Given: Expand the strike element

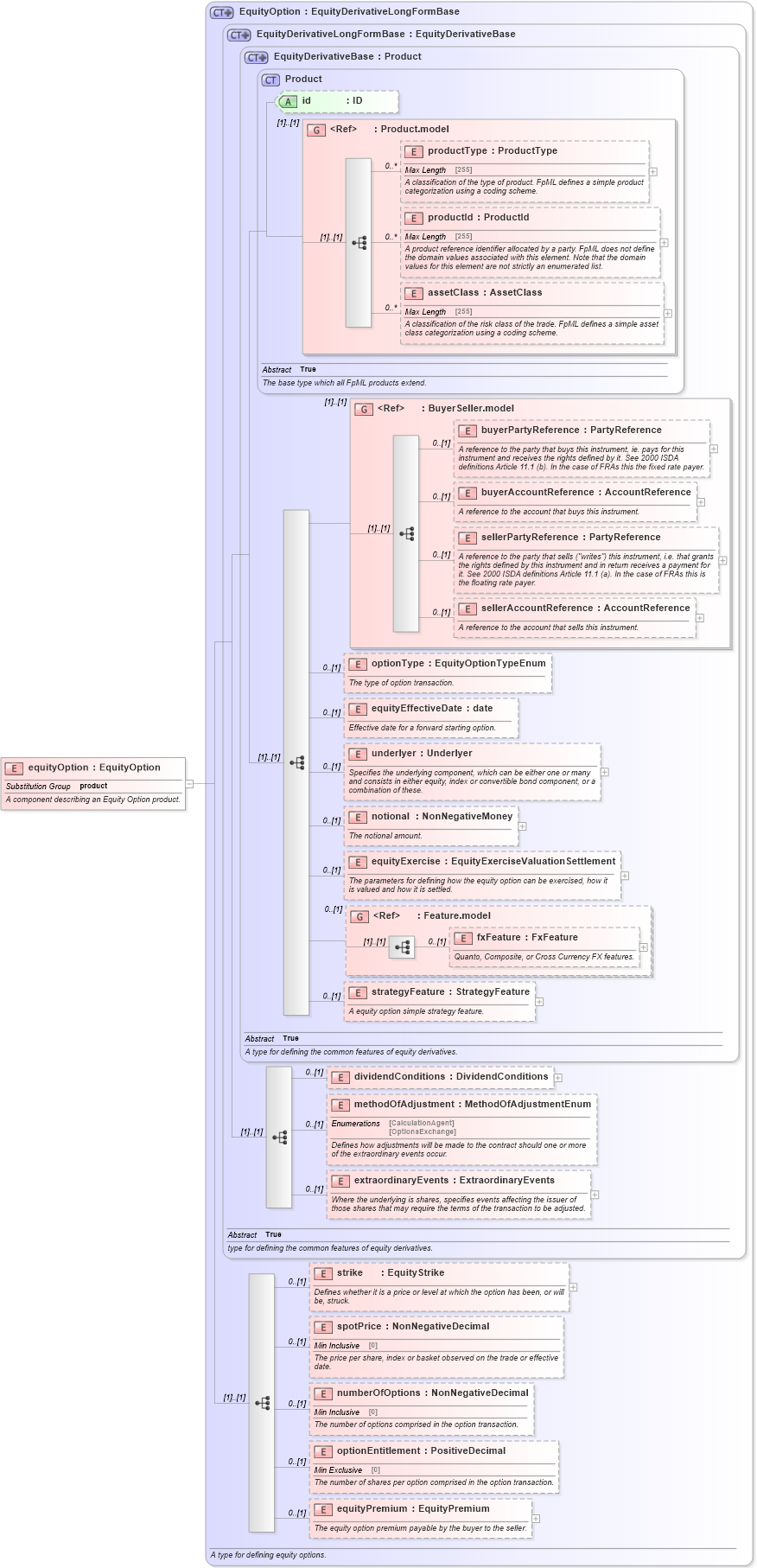Looking at the screenshot, I should (x=573, y=1288).
